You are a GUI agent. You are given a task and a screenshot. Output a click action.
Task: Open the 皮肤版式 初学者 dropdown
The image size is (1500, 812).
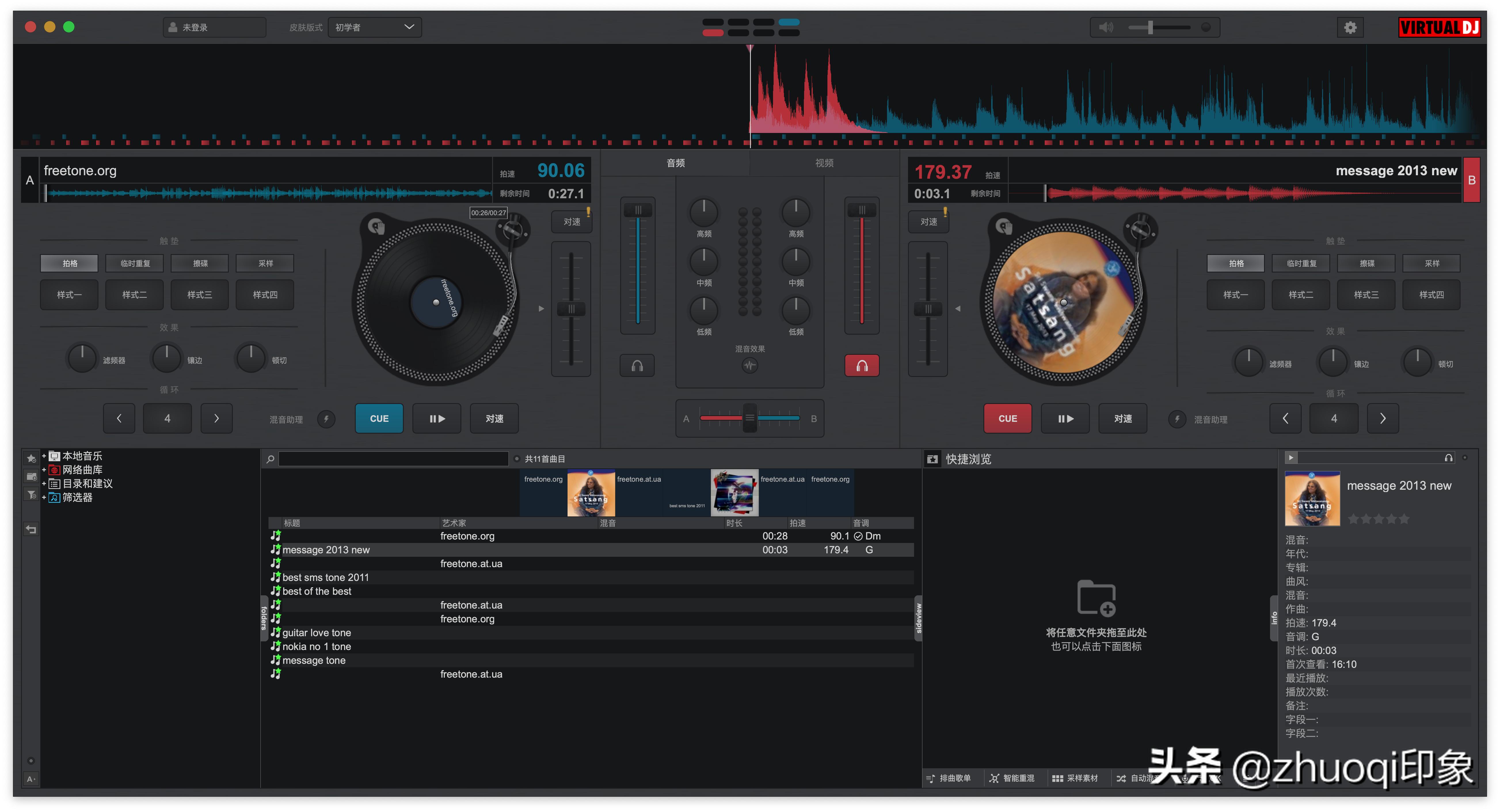[x=375, y=27]
